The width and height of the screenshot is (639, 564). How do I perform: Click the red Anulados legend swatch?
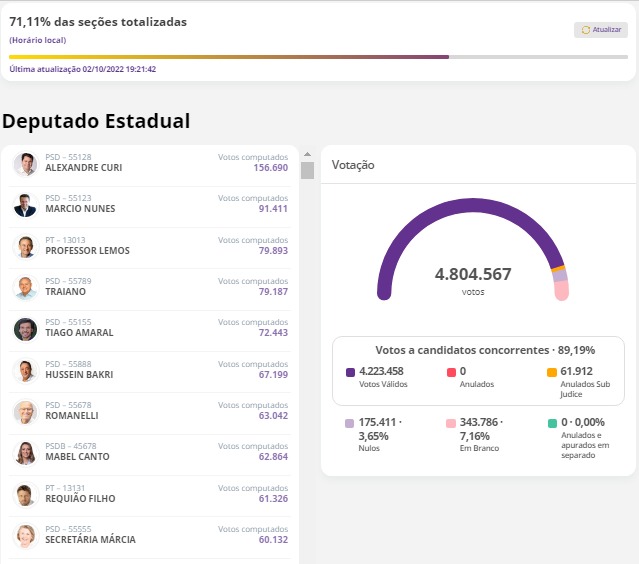(451, 372)
